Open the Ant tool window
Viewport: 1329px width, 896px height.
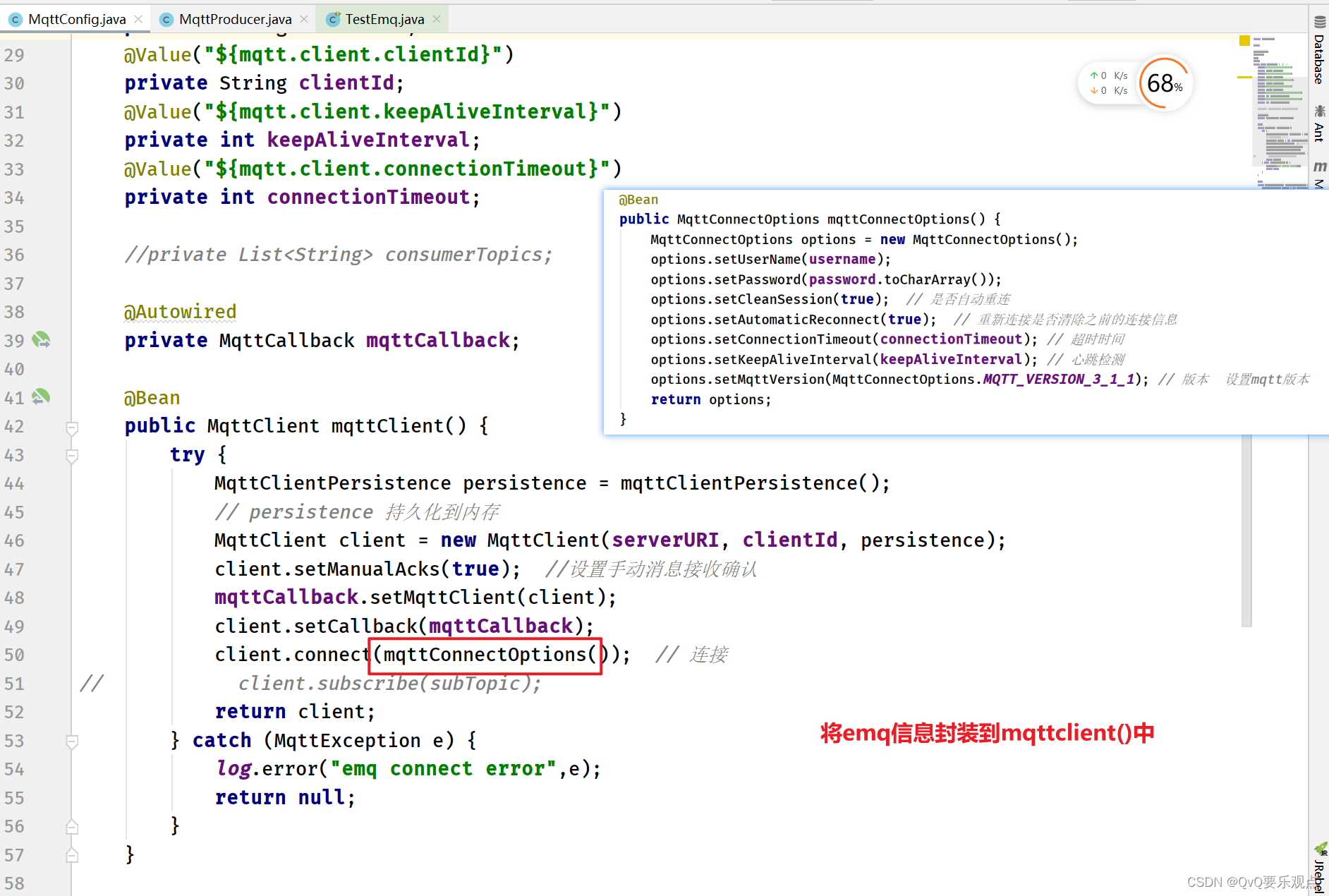coord(1319,123)
